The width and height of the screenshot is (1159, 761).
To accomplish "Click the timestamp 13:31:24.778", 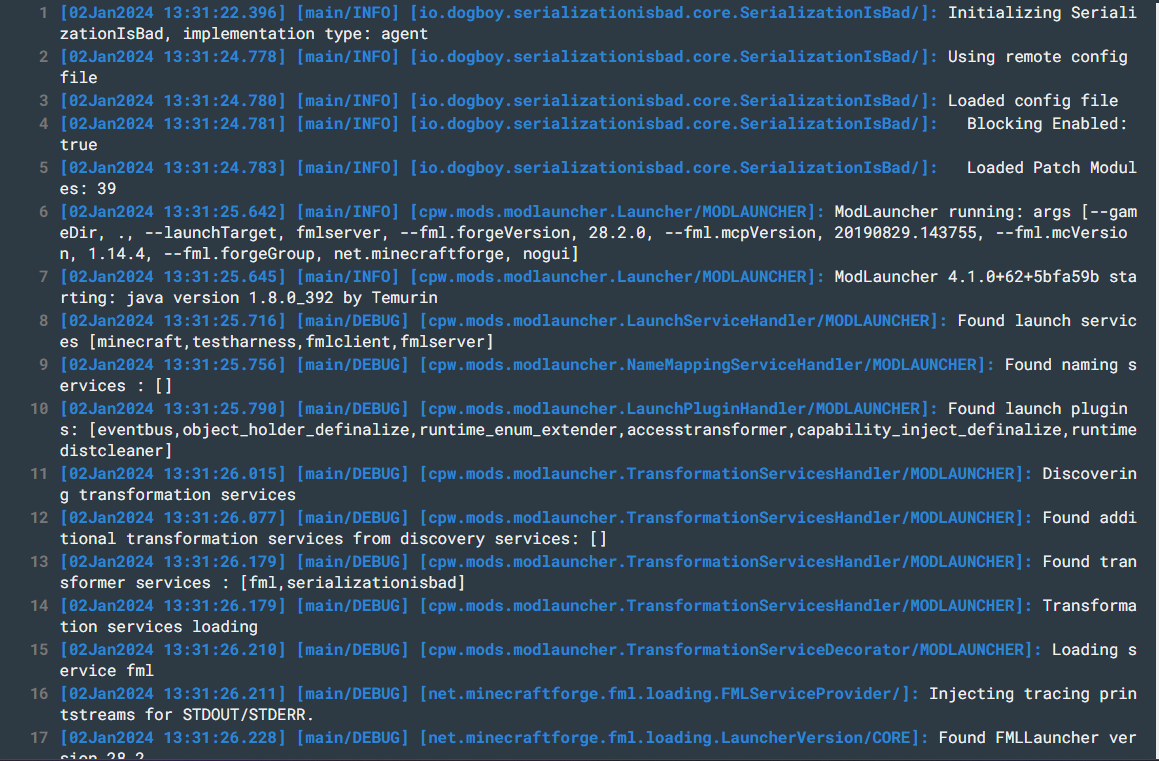I will coord(220,57).
